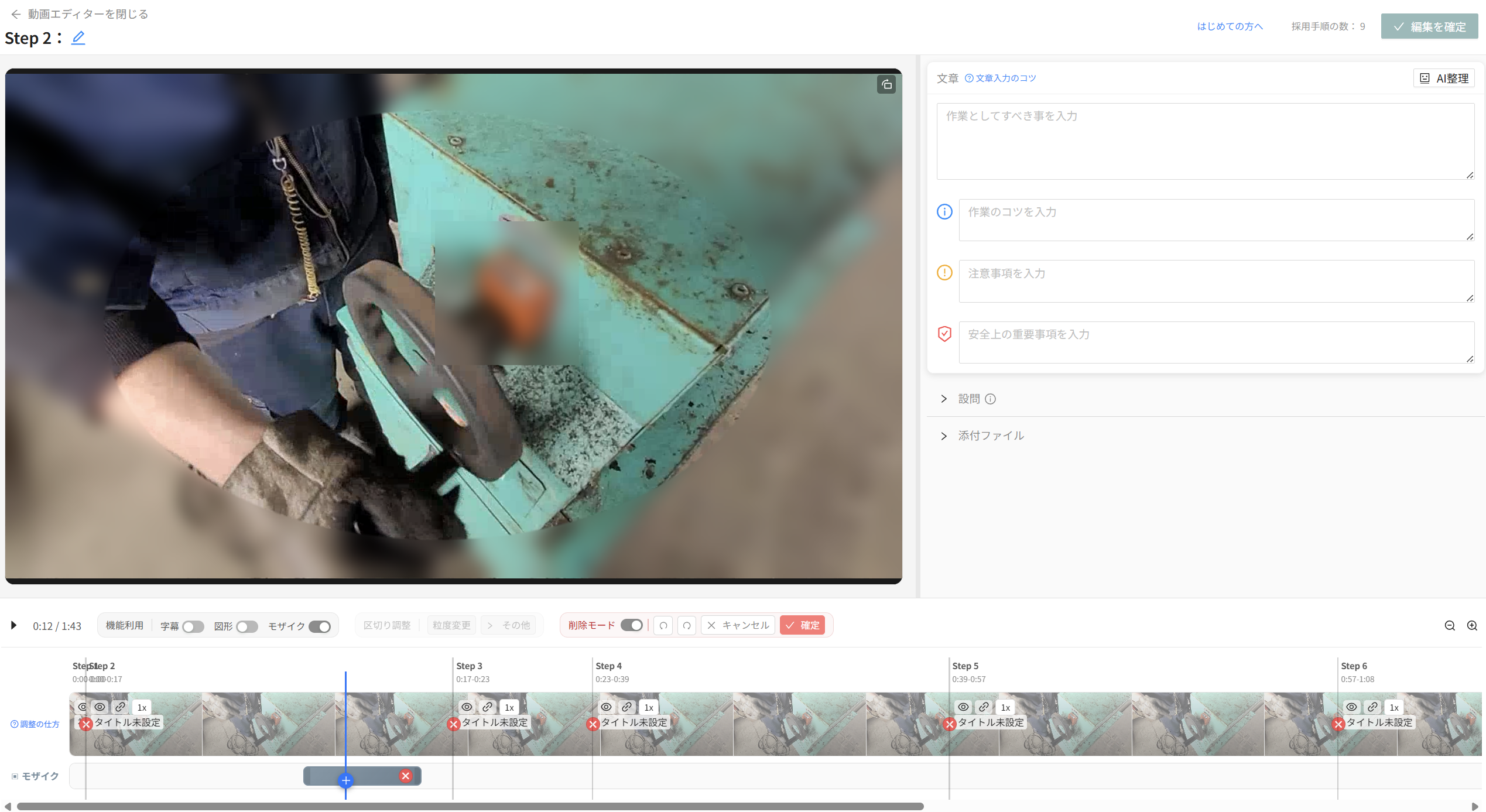Click the zoom out timeline icon
Viewport: 1486px width, 812px height.
[x=1450, y=625]
